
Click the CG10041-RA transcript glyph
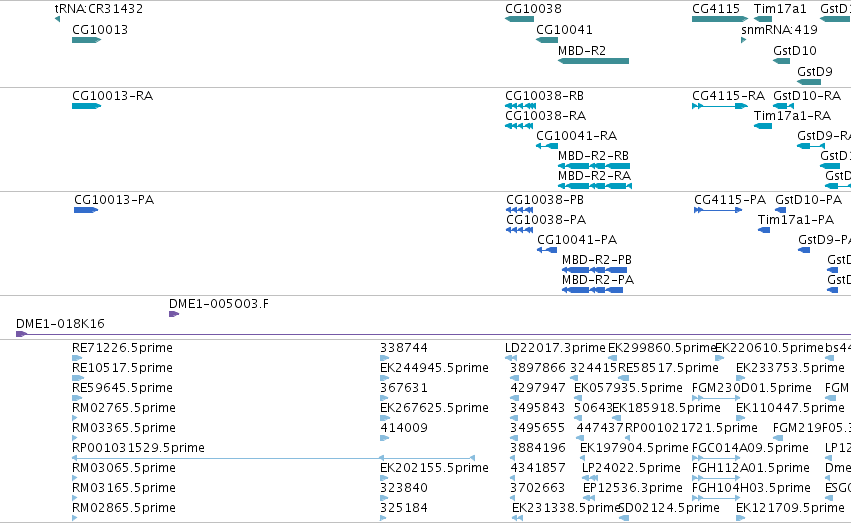pyautogui.click(x=547, y=146)
